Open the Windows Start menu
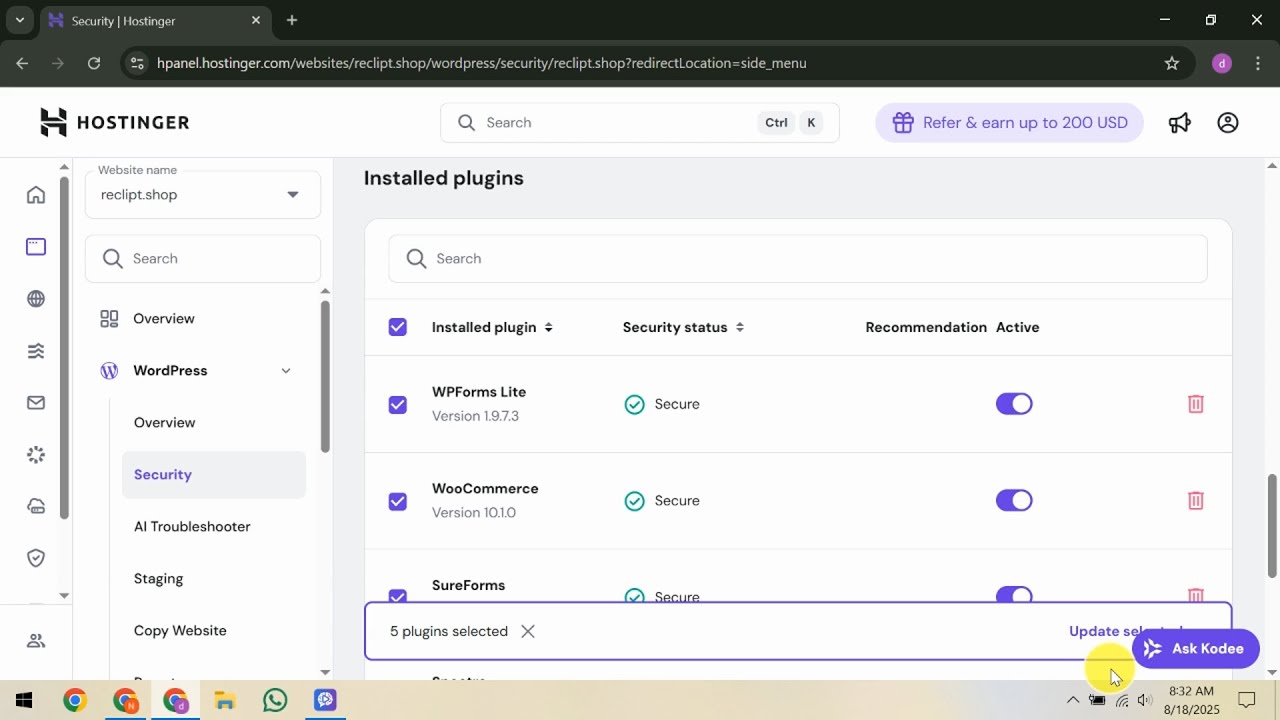This screenshot has width=1280, height=720. [x=24, y=700]
